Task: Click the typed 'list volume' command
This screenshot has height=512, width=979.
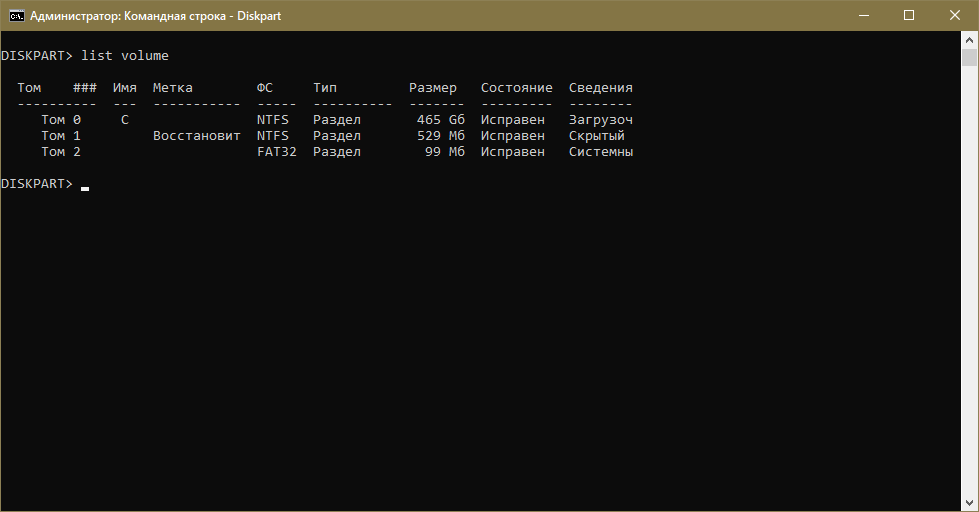Action: point(125,55)
